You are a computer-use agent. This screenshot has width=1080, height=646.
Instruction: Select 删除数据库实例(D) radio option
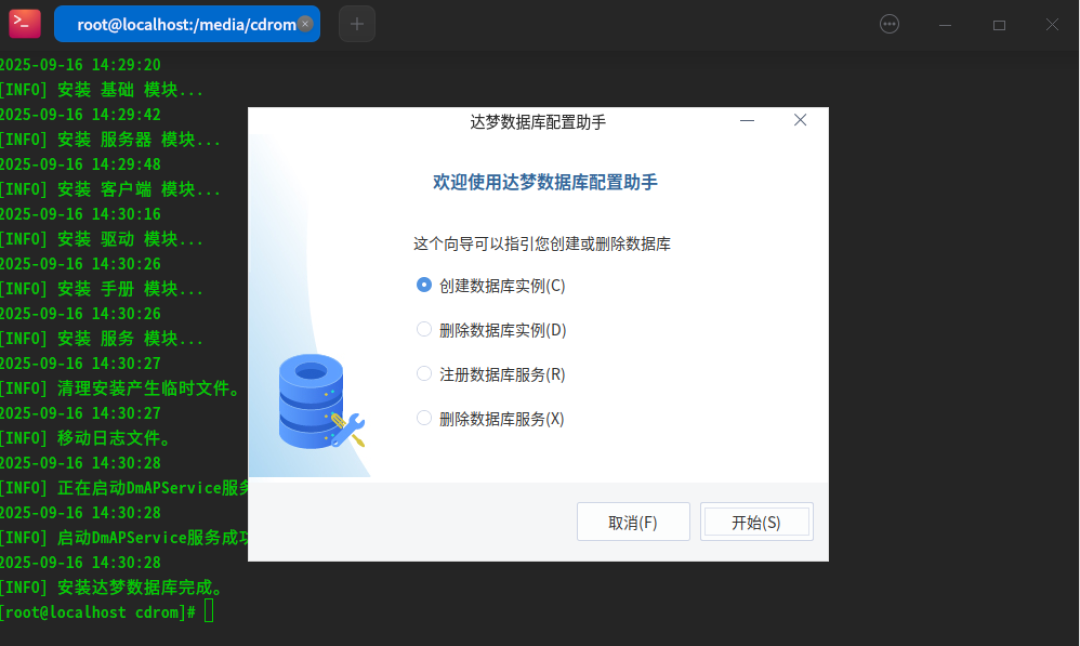point(491,330)
